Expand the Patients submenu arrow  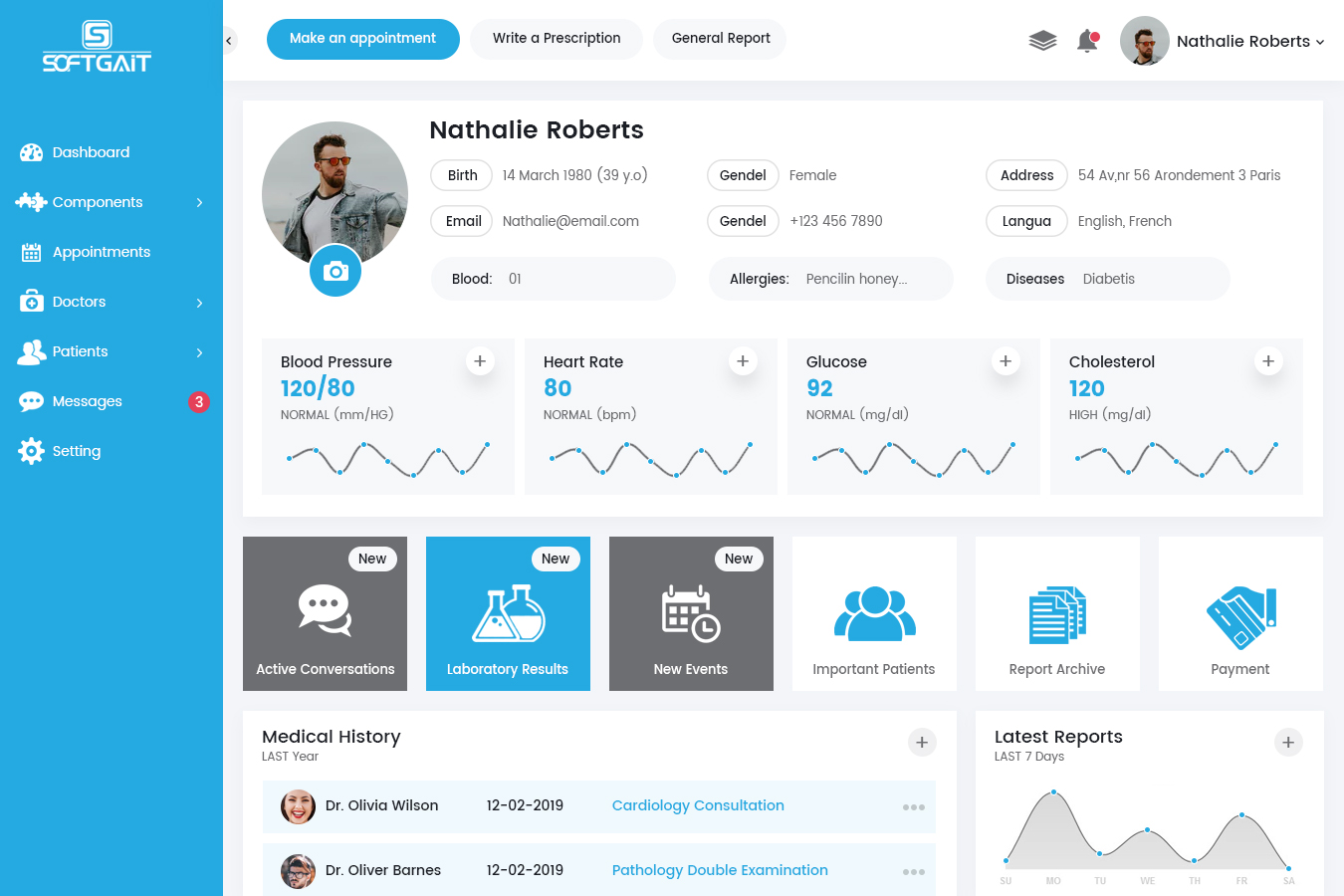coord(199,352)
